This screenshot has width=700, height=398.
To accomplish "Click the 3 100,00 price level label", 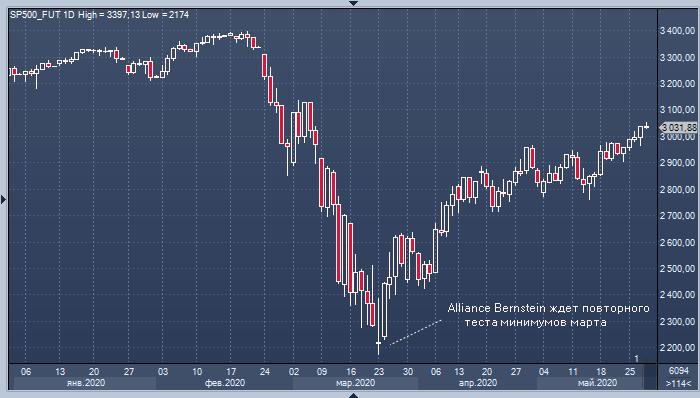I will pyautogui.click(x=678, y=110).
